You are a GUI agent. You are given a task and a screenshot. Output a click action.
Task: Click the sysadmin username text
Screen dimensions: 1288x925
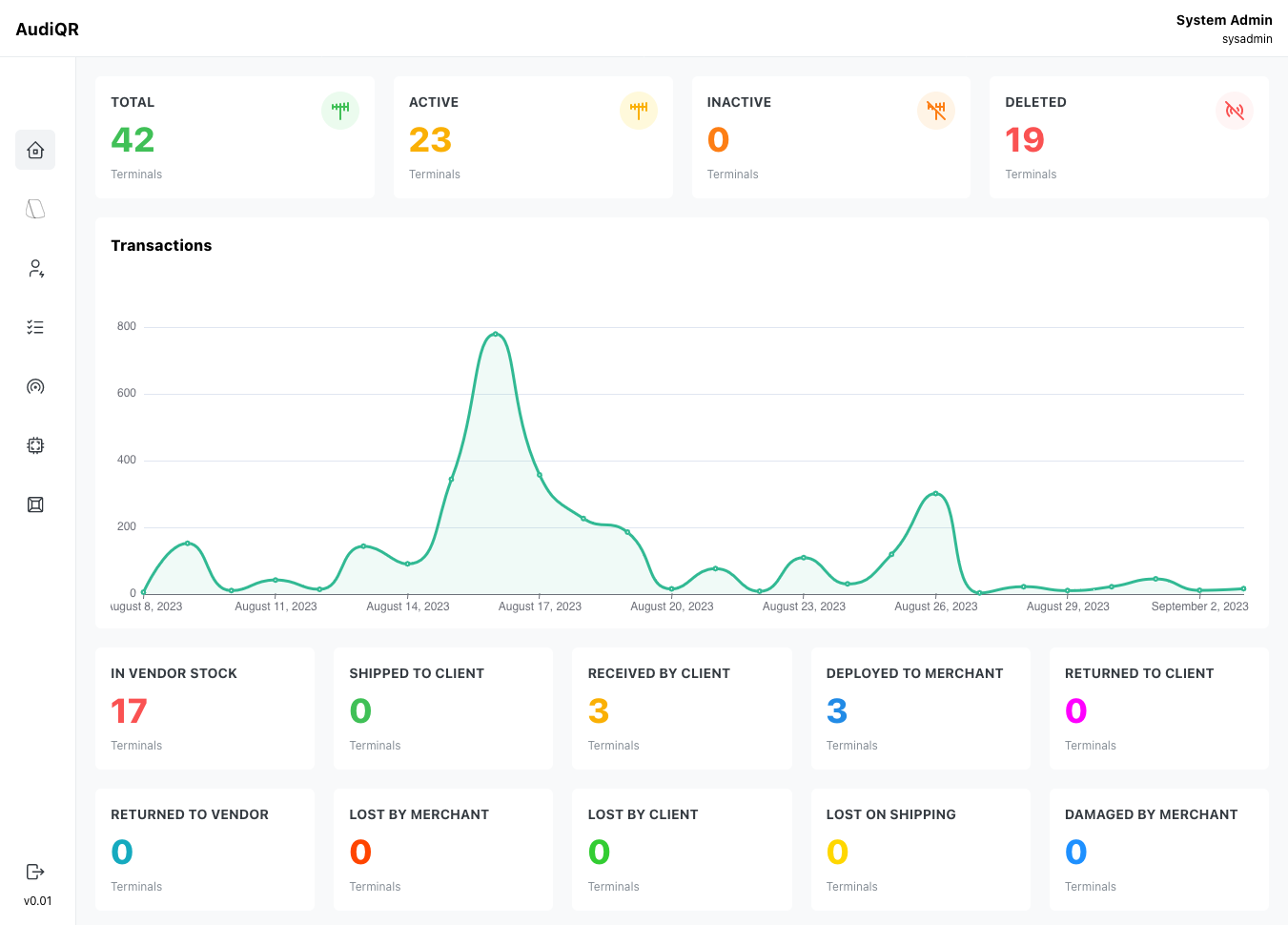1247,39
